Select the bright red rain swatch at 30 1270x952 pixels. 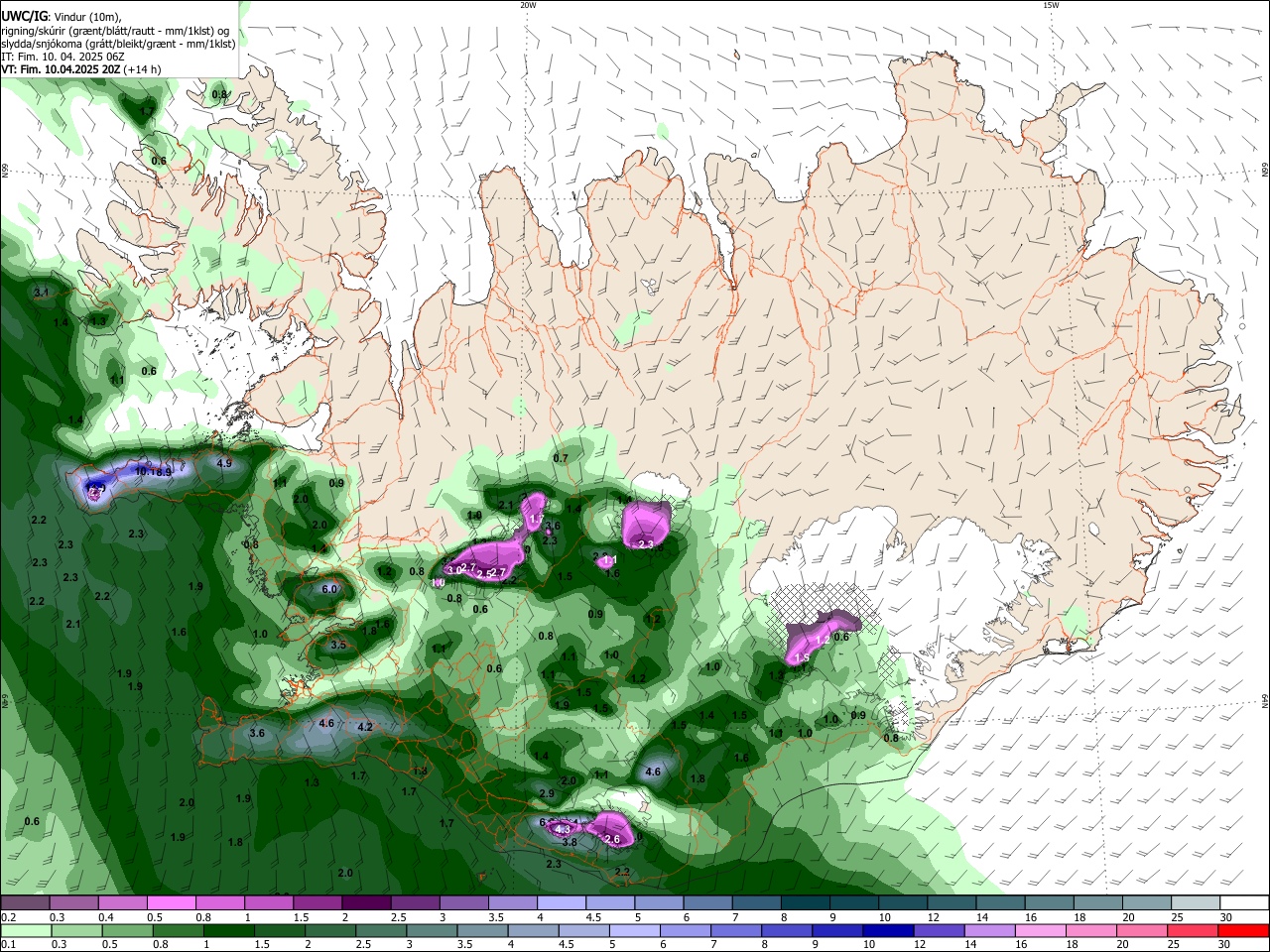(1243, 930)
